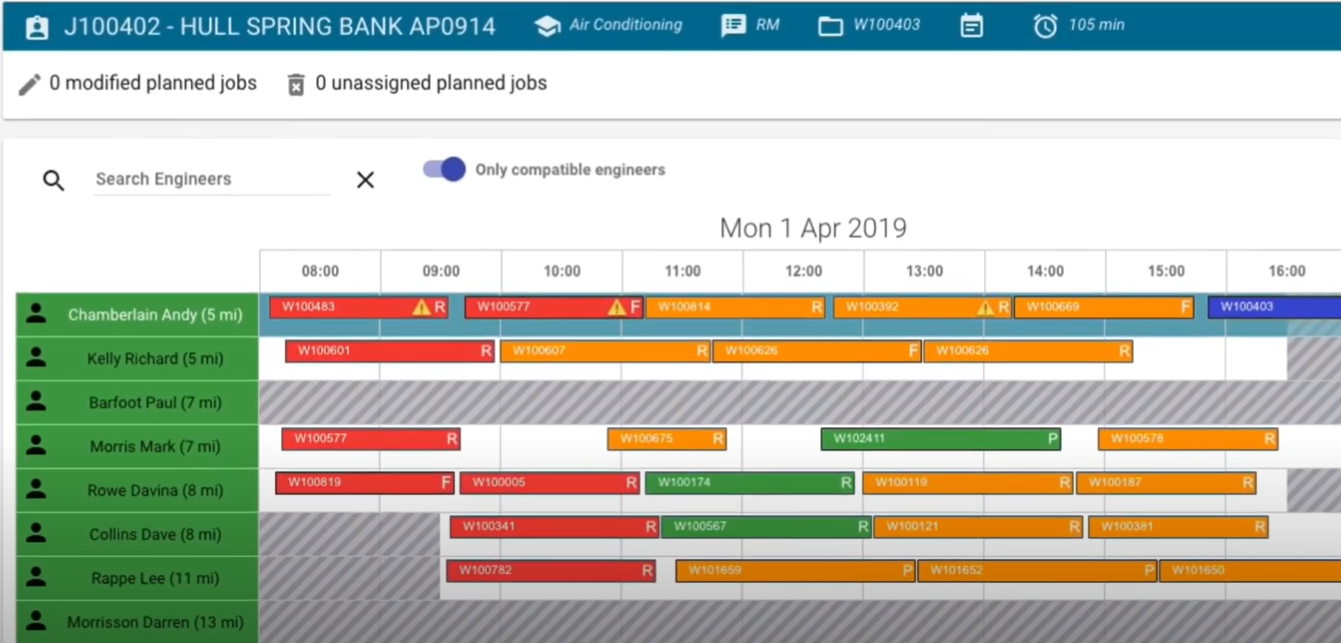Click the job badge icon beside J100402

point(36,24)
